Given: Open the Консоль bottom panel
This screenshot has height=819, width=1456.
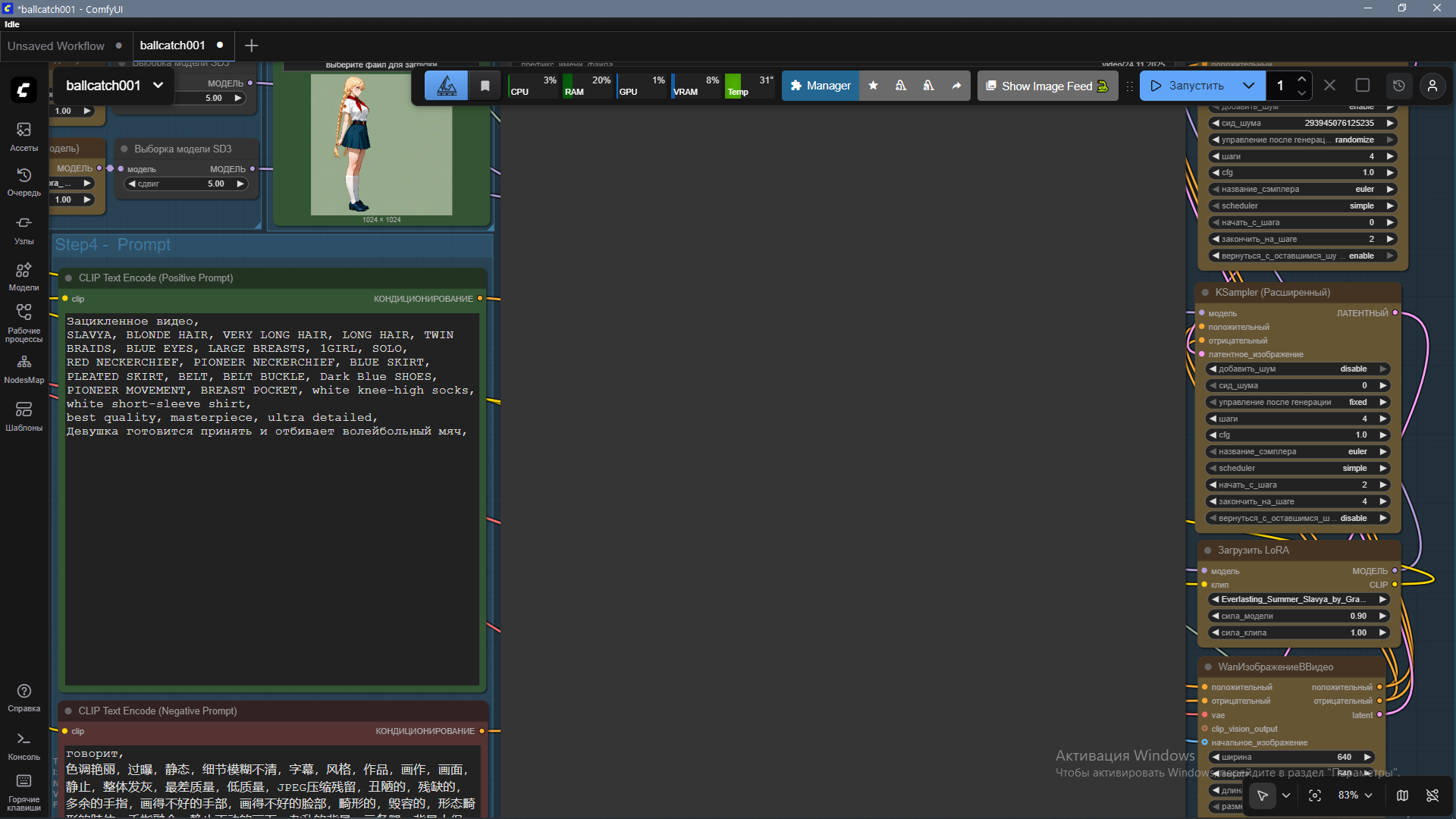Looking at the screenshot, I should [24, 745].
